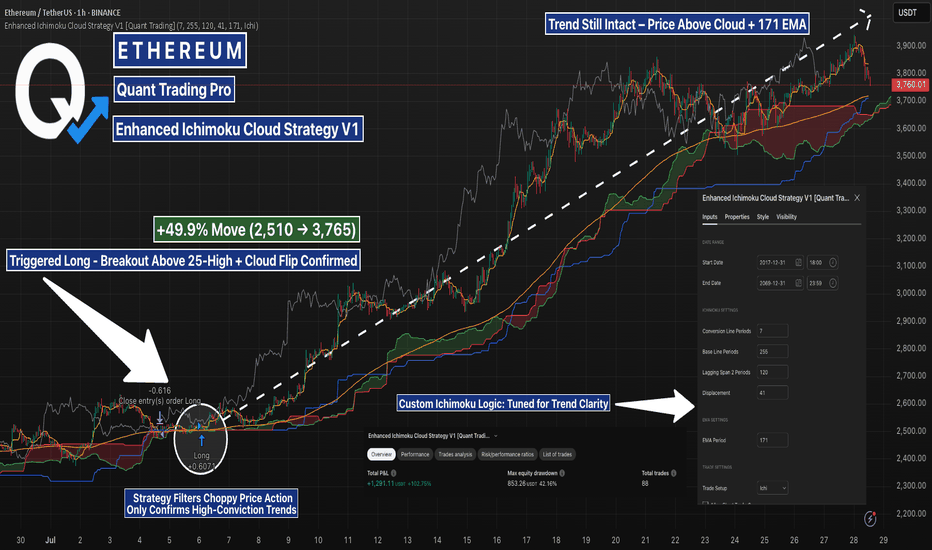Viewport: 932px width, 550px height.
Task: Select the Overview tab in strategy tester
Action: pyautogui.click(x=381, y=454)
